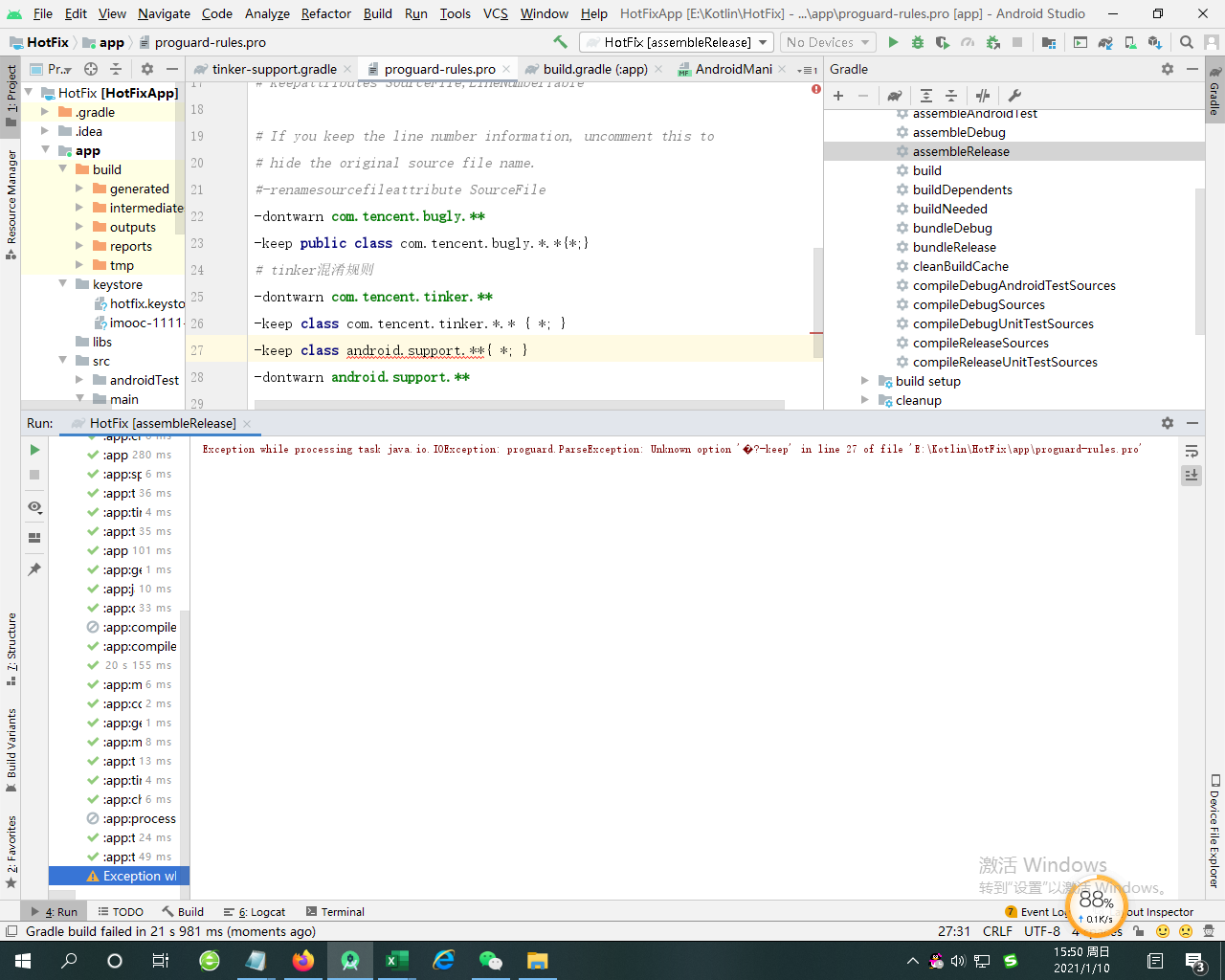
Task: Open Run panel gear options
Action: pos(1168,423)
